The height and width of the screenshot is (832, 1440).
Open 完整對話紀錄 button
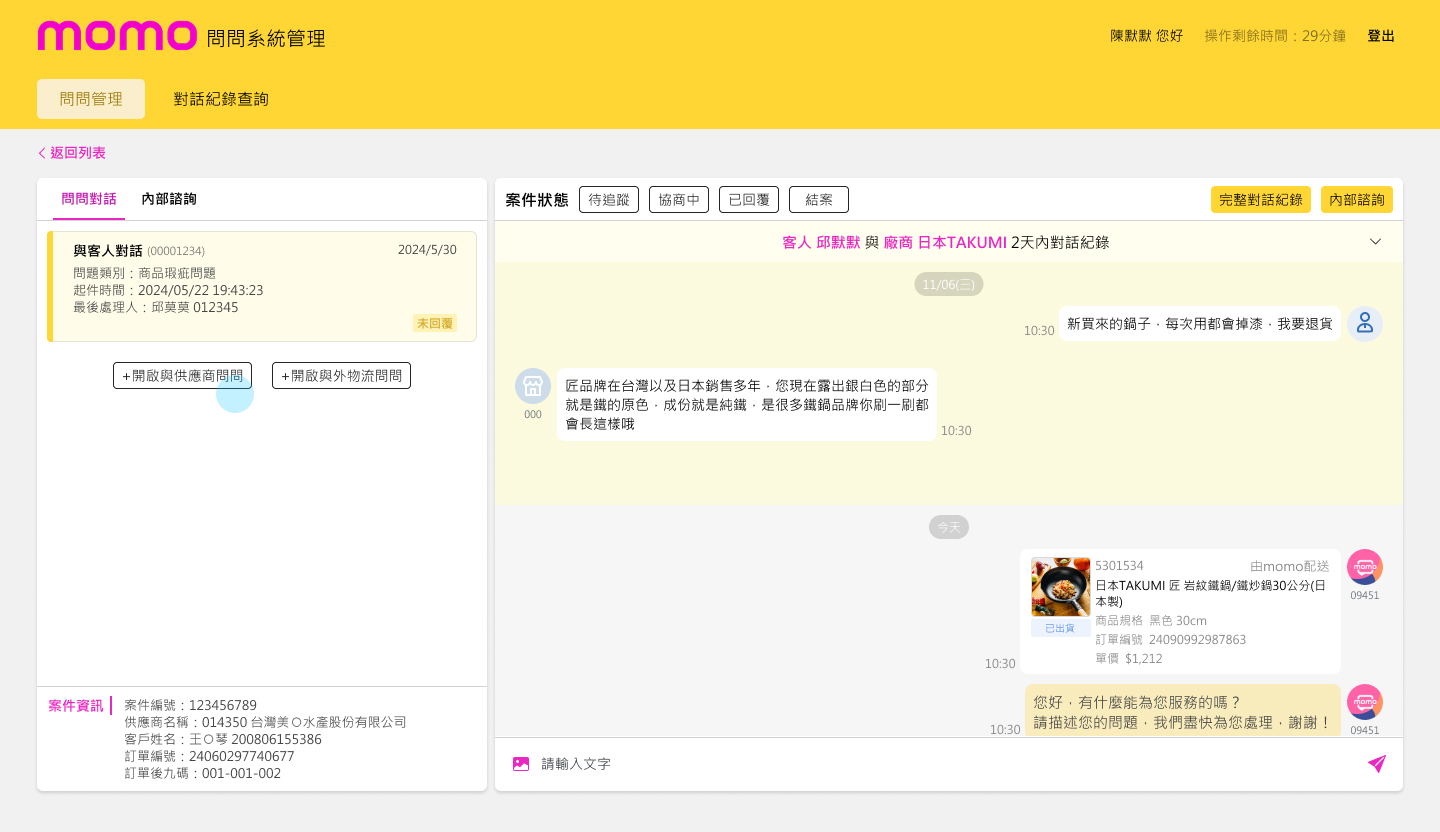pos(1261,199)
